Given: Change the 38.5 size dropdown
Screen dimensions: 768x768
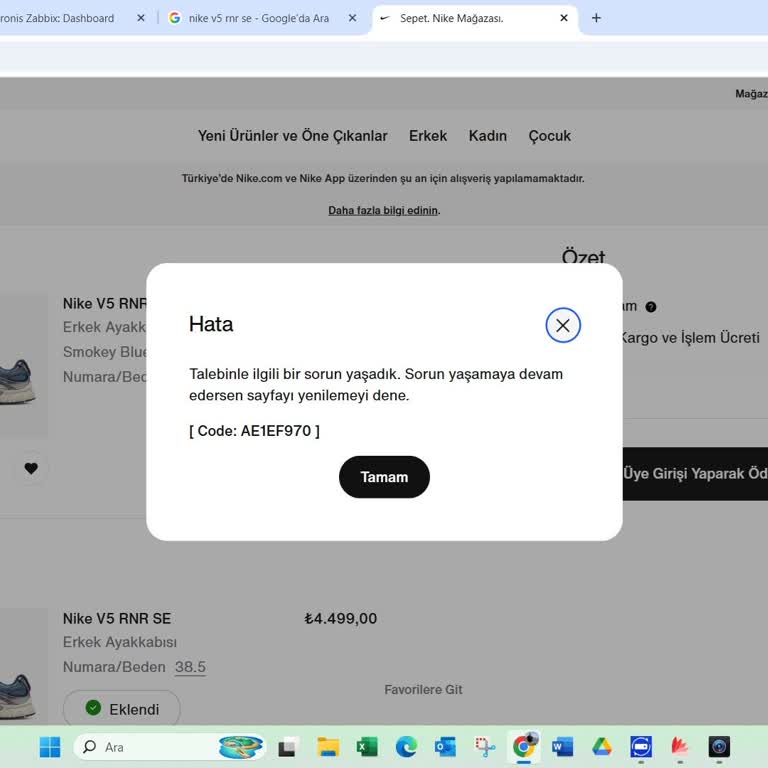Looking at the screenshot, I should [190, 667].
